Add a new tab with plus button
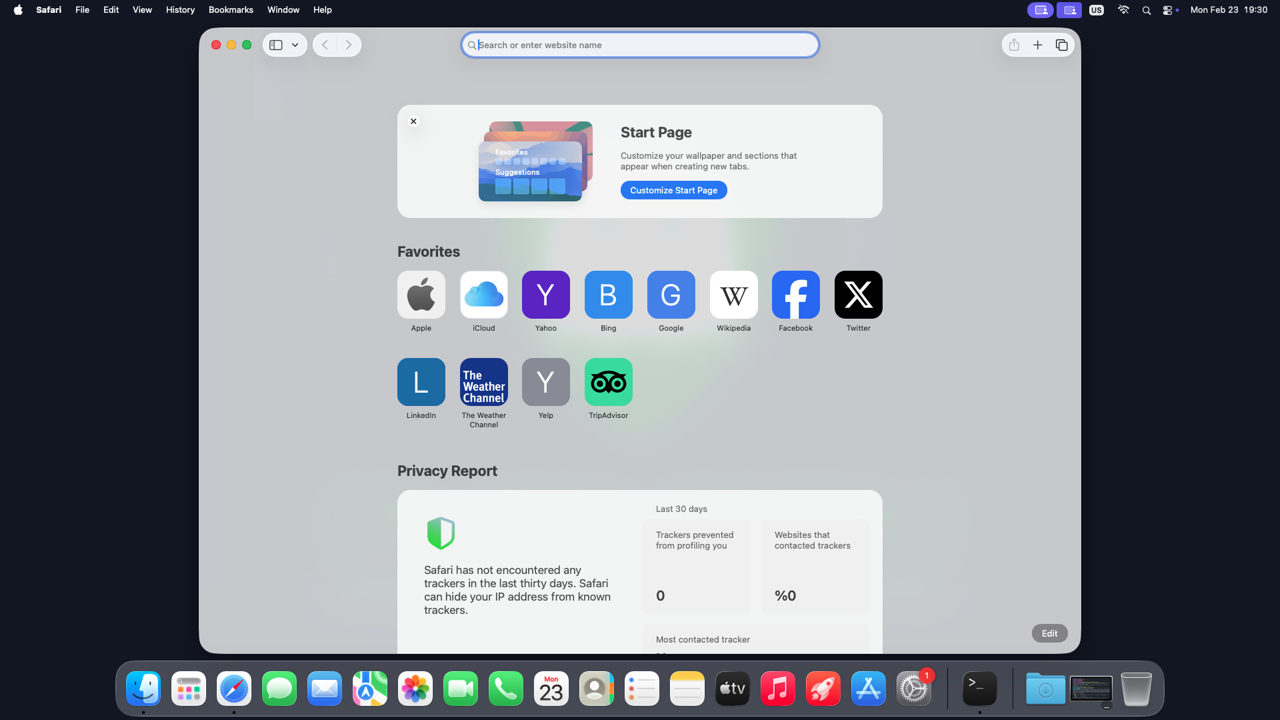The image size is (1280, 720). pos(1037,45)
